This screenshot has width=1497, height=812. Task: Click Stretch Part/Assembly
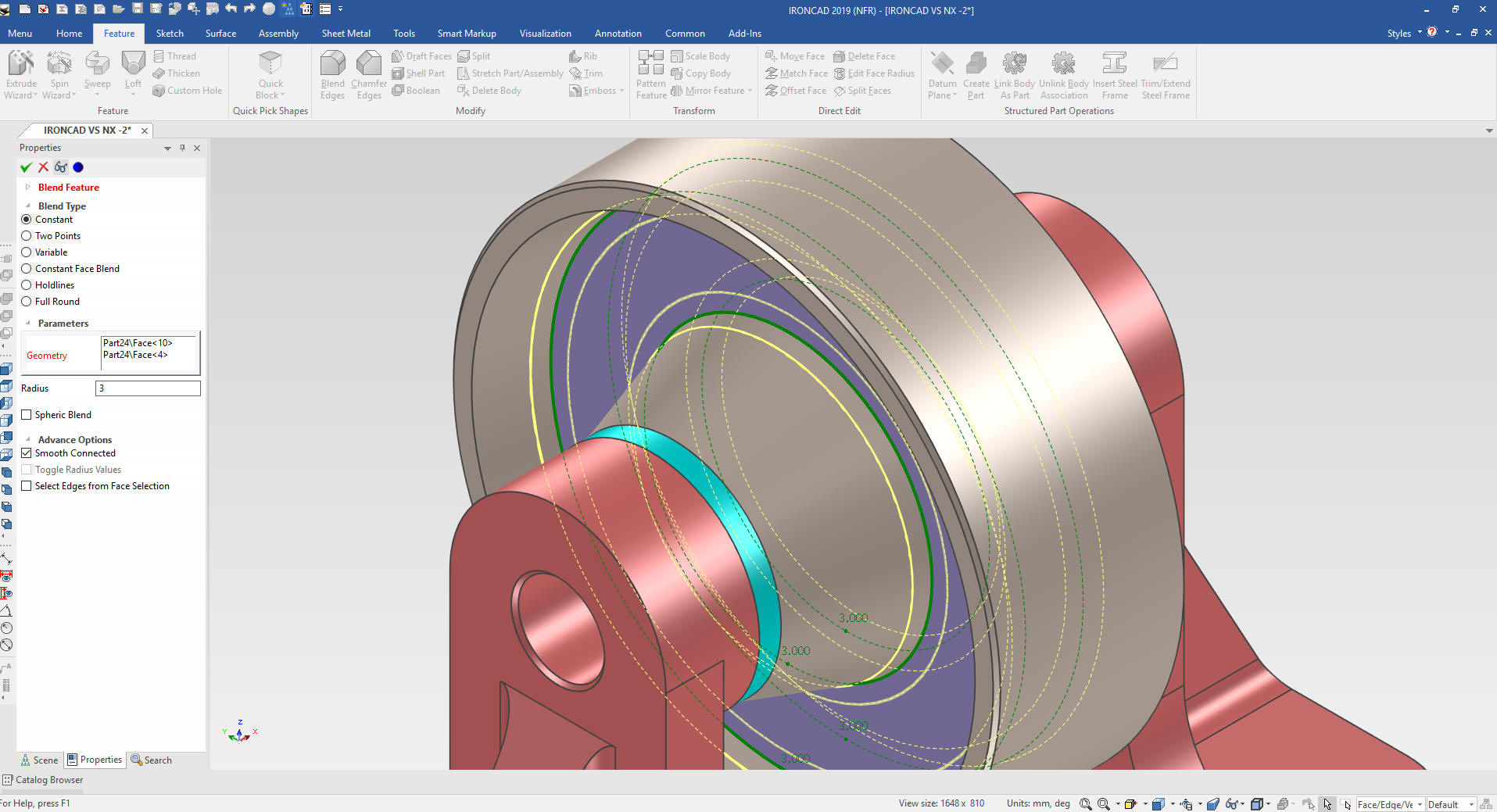(510, 73)
